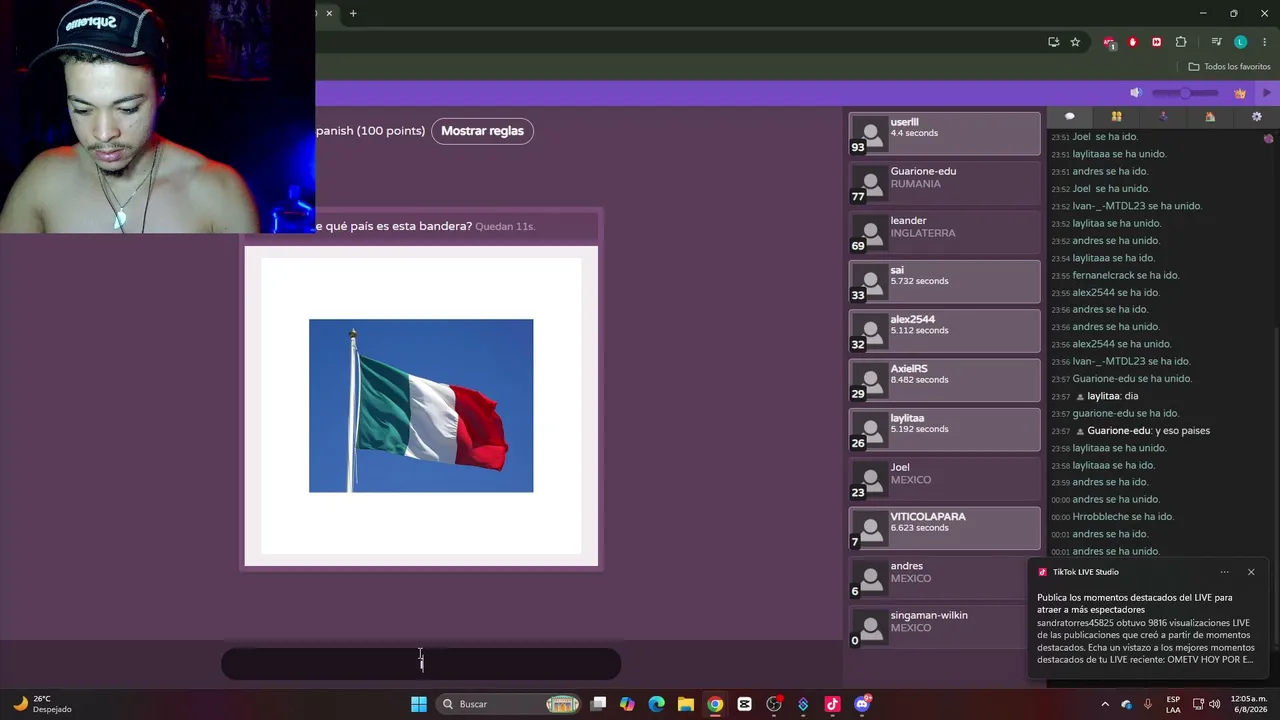Open TikTok notification options (three dots)
Screen dimensions: 1280x720
(x=1224, y=572)
